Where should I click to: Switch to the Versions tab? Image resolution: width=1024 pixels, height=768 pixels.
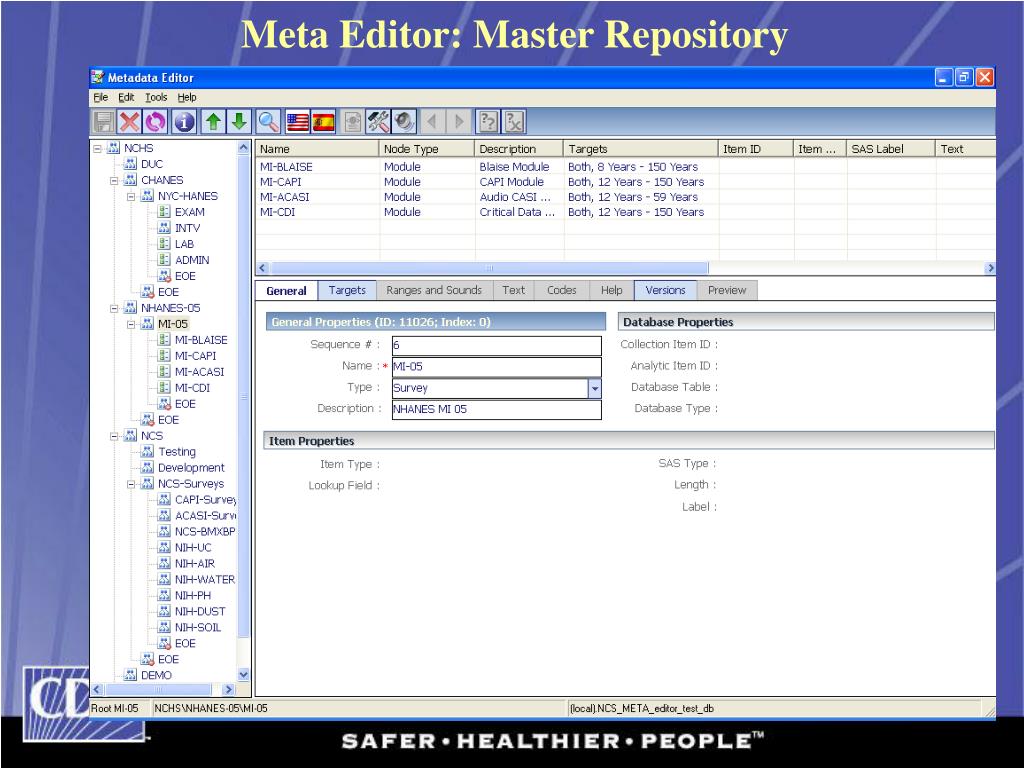coord(665,290)
